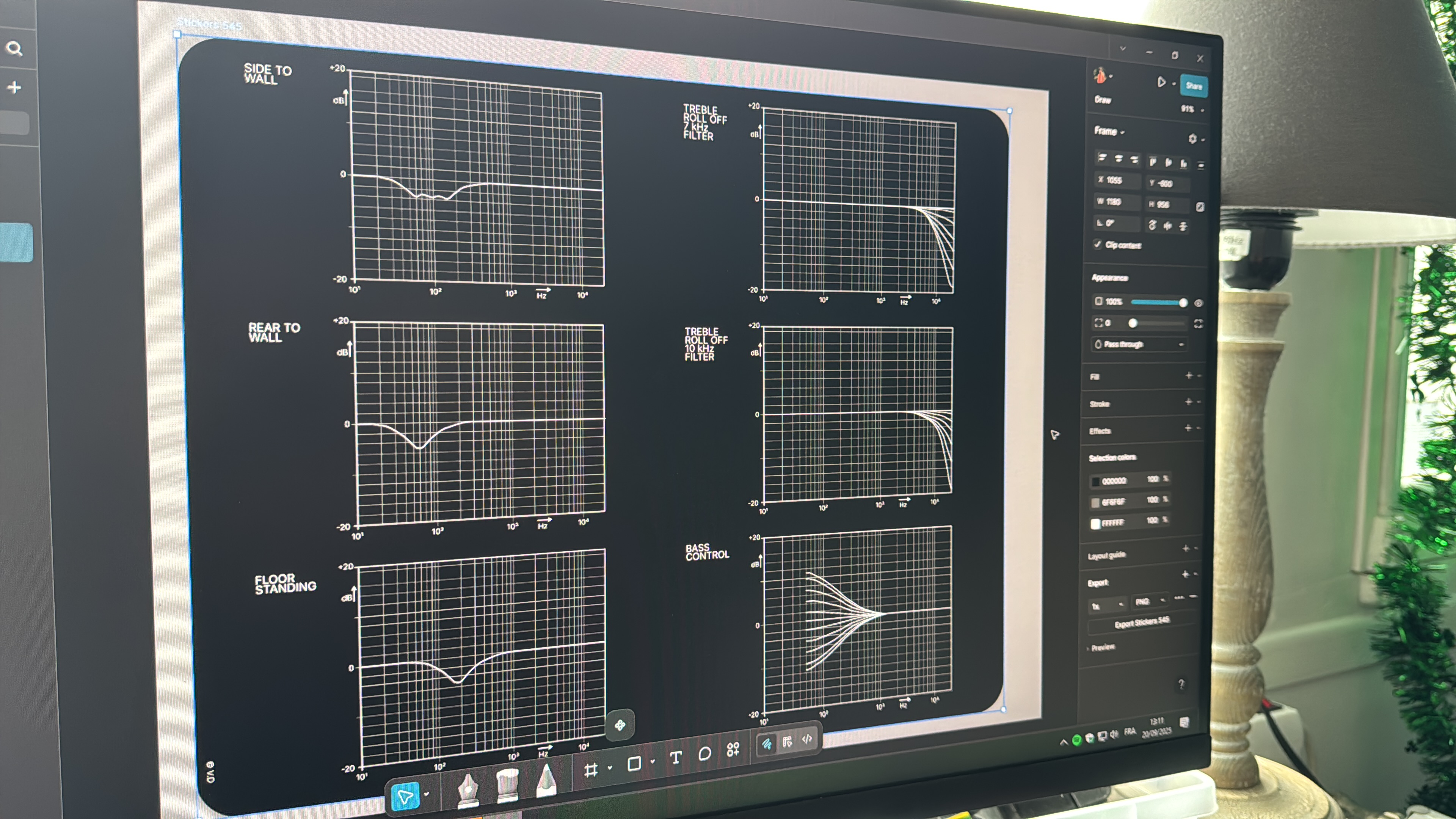The image size is (1456, 819).
Task: Switch to Dev Mode code toggle
Action: tap(807, 739)
